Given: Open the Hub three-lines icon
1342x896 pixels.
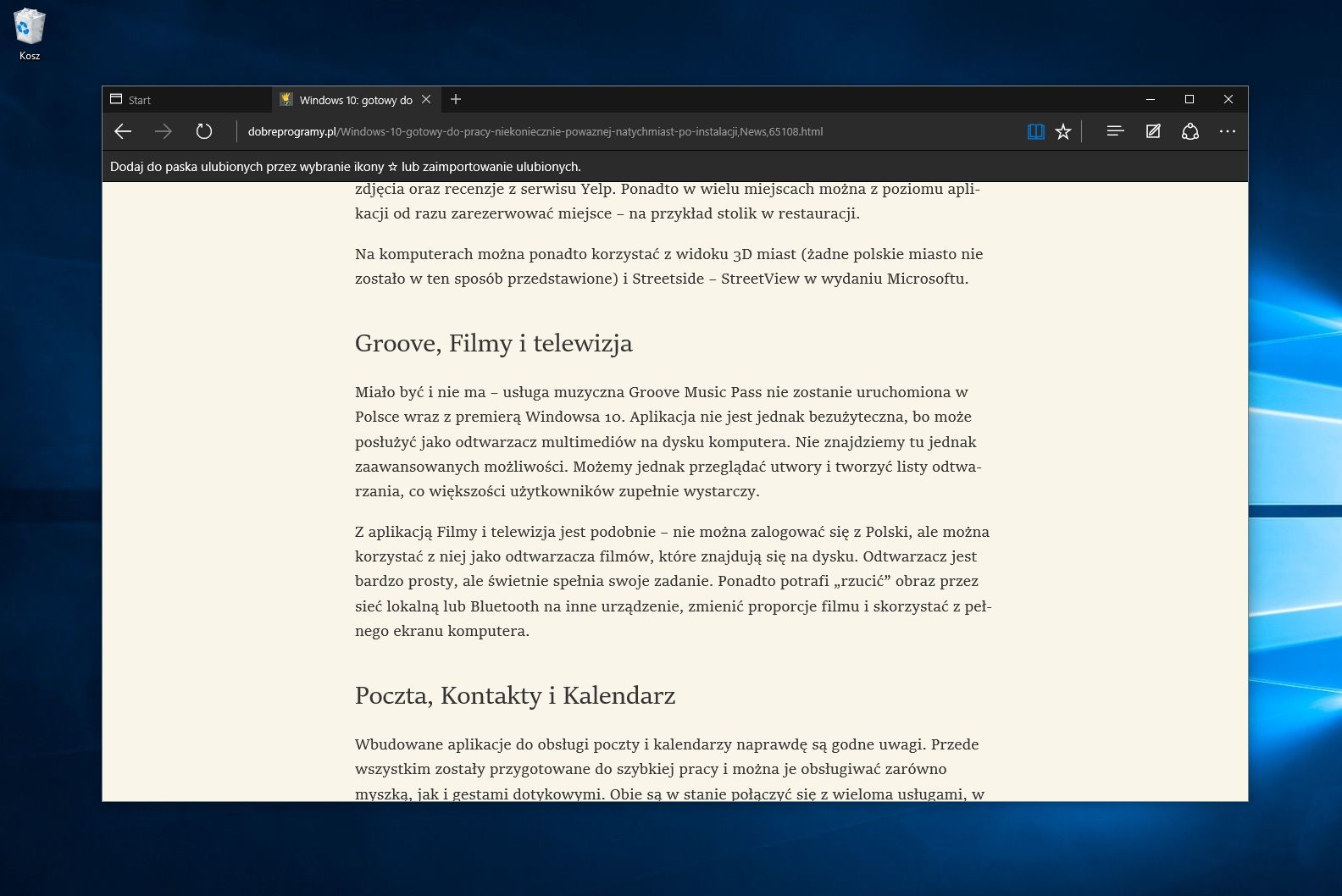Looking at the screenshot, I should [1115, 131].
